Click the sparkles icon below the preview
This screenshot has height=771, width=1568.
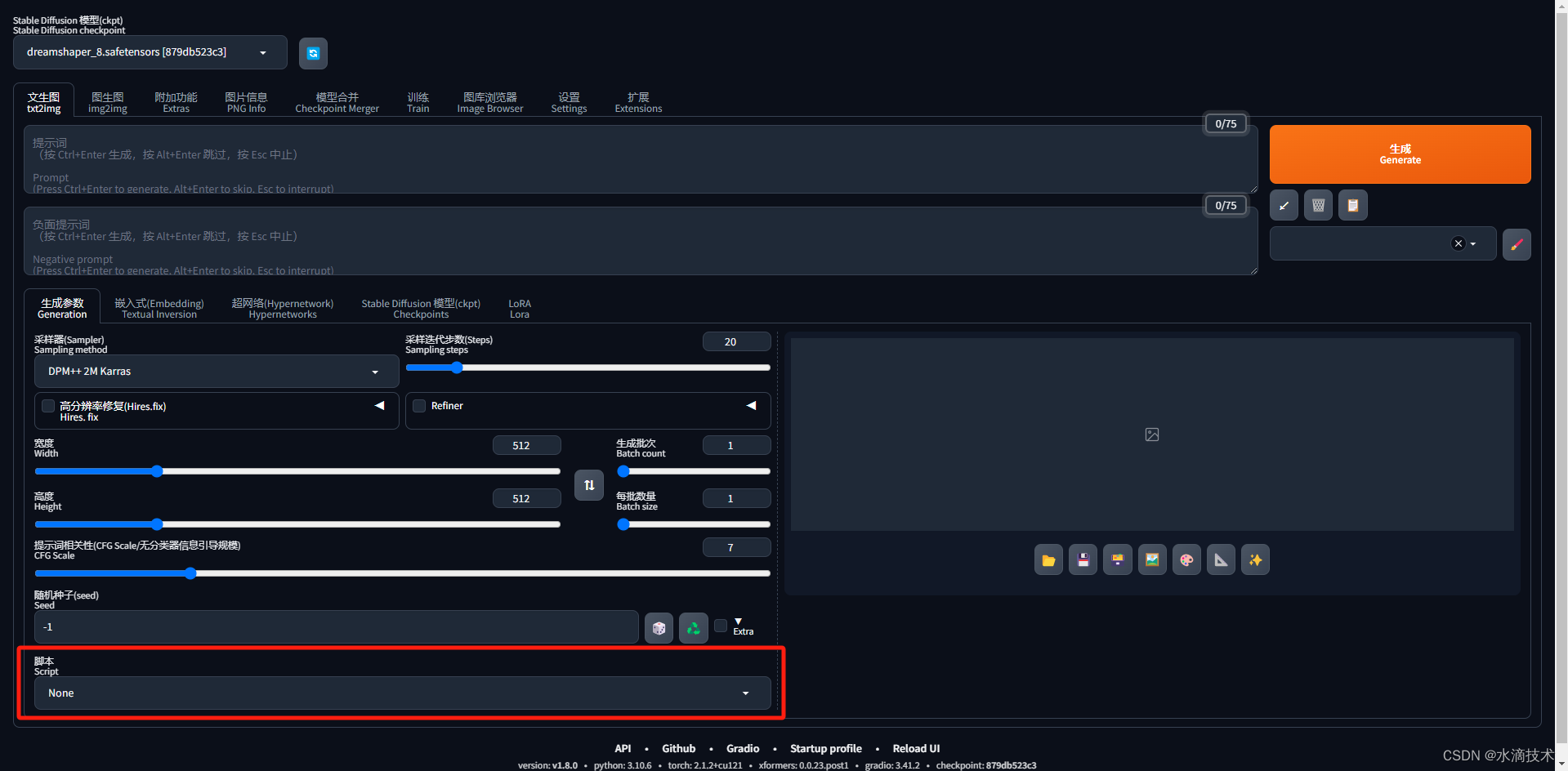coord(1255,560)
